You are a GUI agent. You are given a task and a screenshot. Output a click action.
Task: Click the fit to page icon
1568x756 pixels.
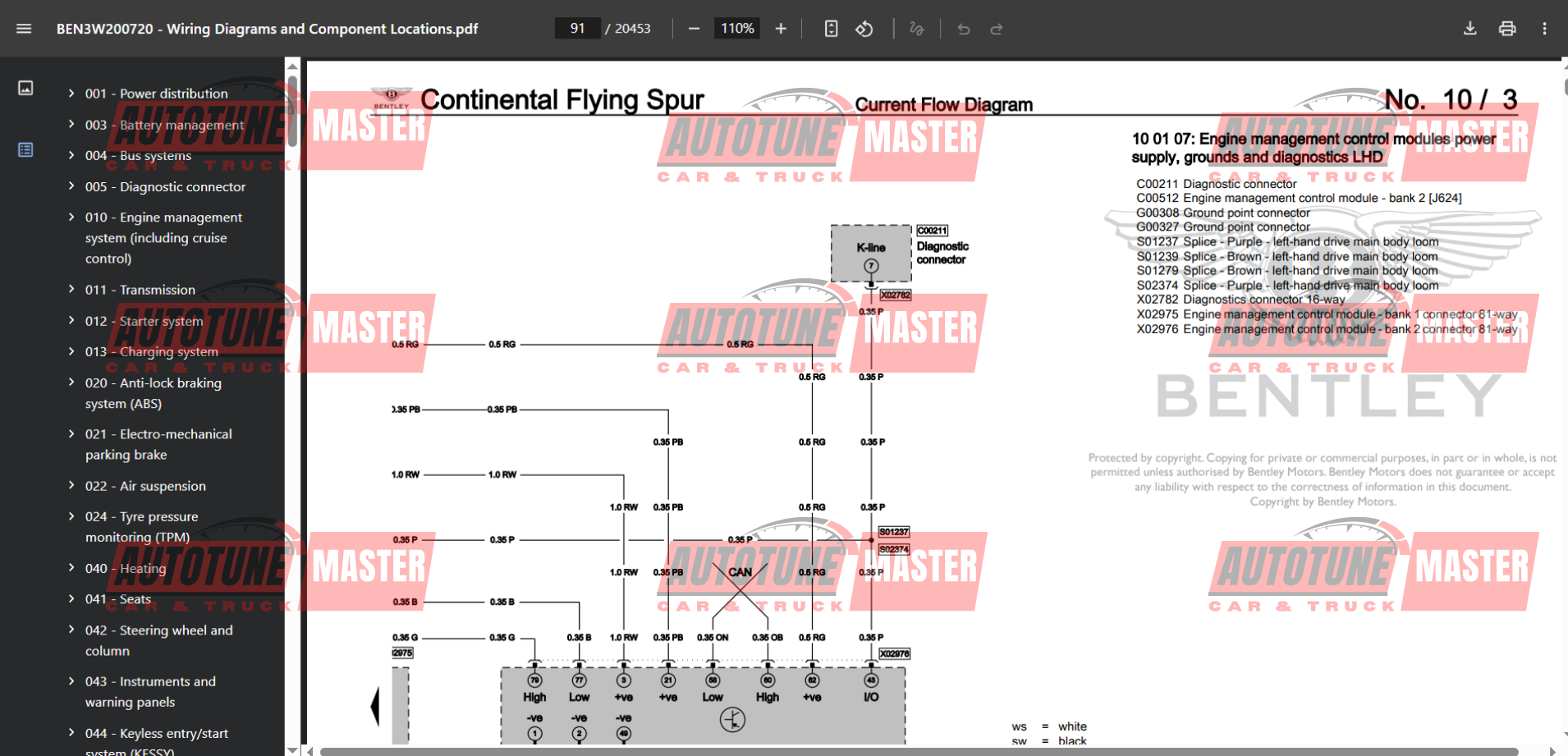831,29
